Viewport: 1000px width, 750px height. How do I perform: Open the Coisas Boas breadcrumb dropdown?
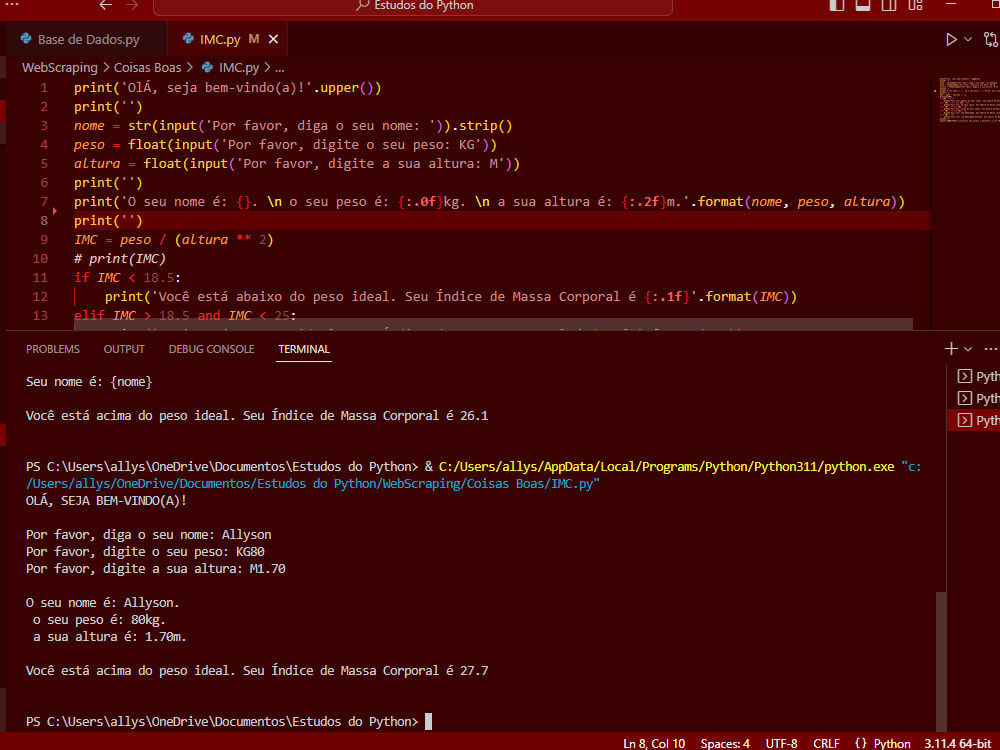147,67
